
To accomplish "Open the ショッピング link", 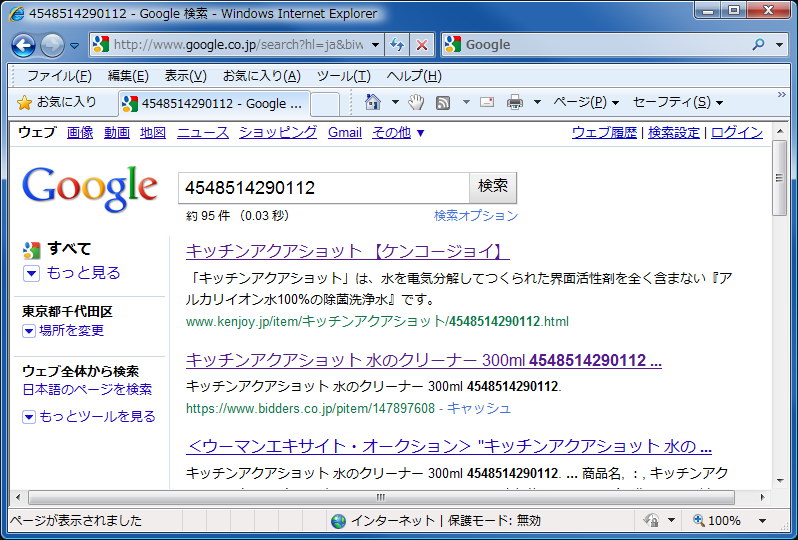I will (278, 133).
